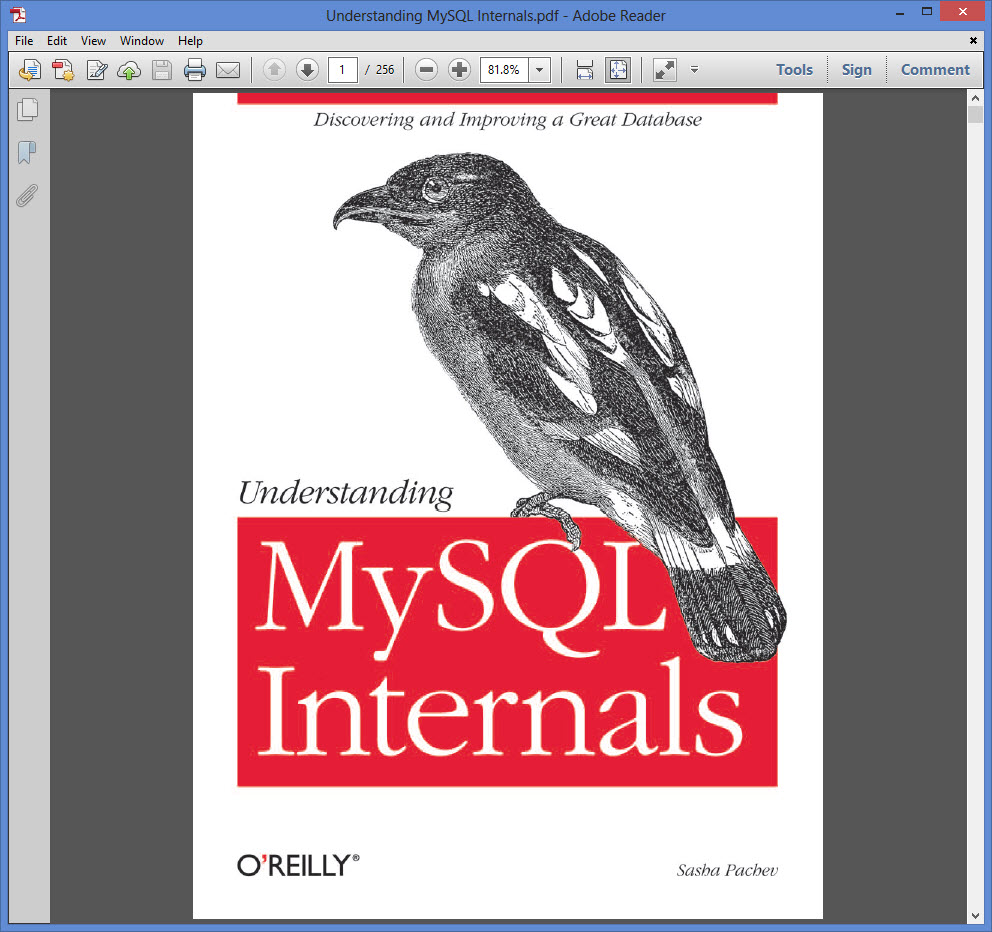Click the Convert file to PDF icon
Screen dimensions: 992x932
point(63,70)
